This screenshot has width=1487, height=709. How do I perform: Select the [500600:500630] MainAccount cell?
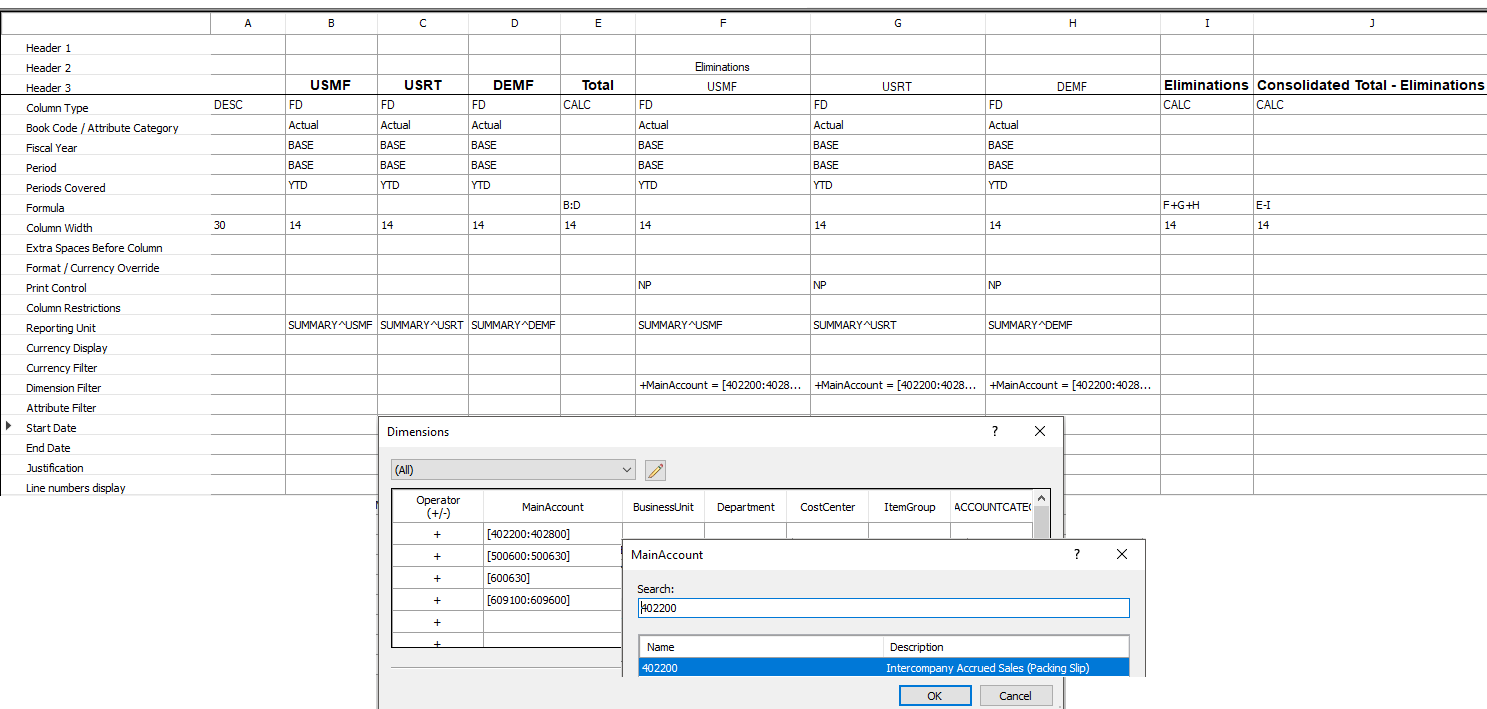coord(552,556)
